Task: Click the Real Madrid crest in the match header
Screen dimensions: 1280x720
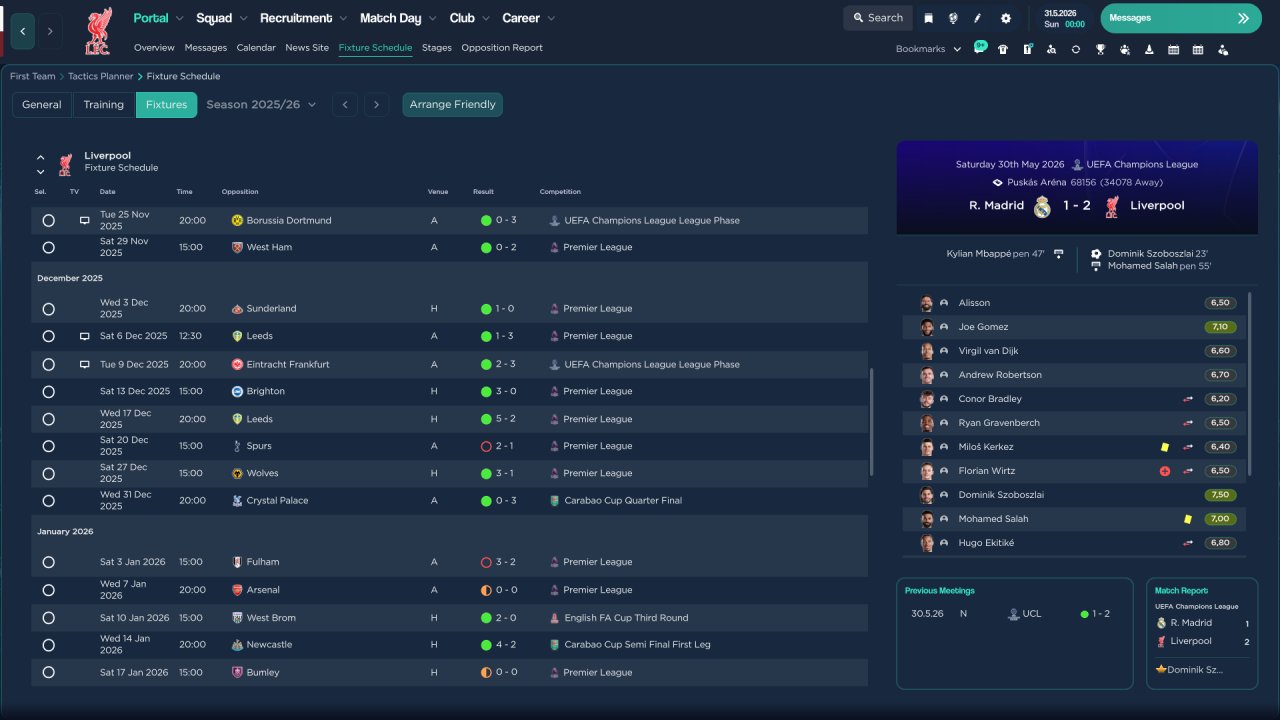Action: (1043, 206)
